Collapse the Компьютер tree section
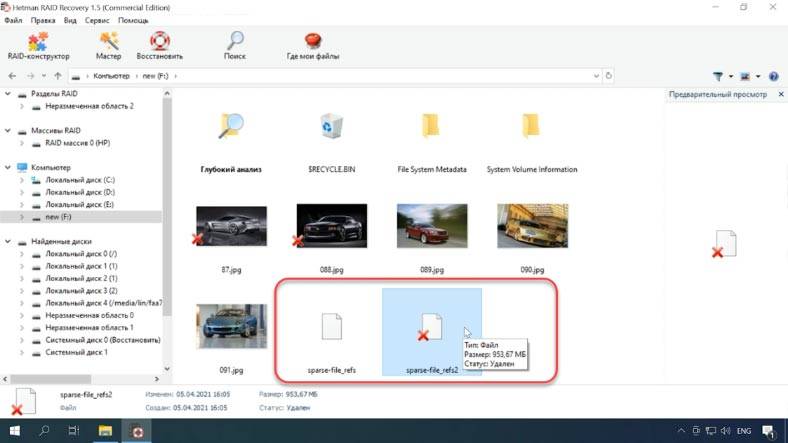 pos(8,167)
